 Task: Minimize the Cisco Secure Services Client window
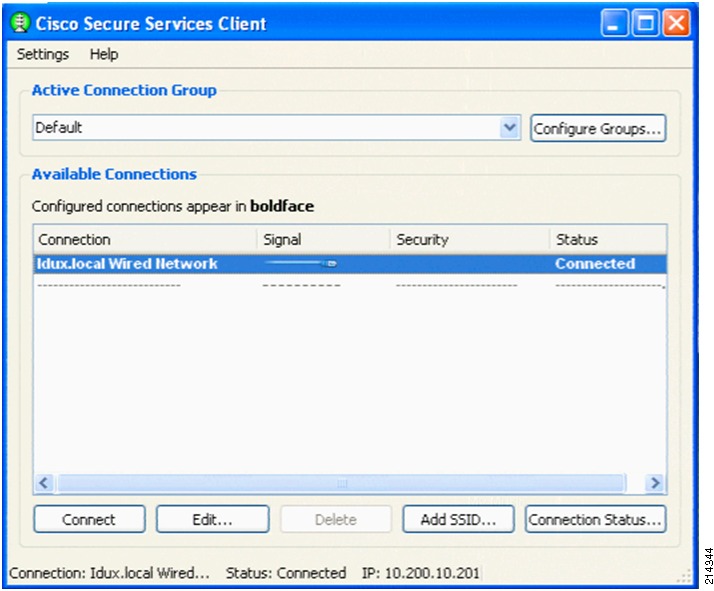pyautogui.click(x=614, y=23)
